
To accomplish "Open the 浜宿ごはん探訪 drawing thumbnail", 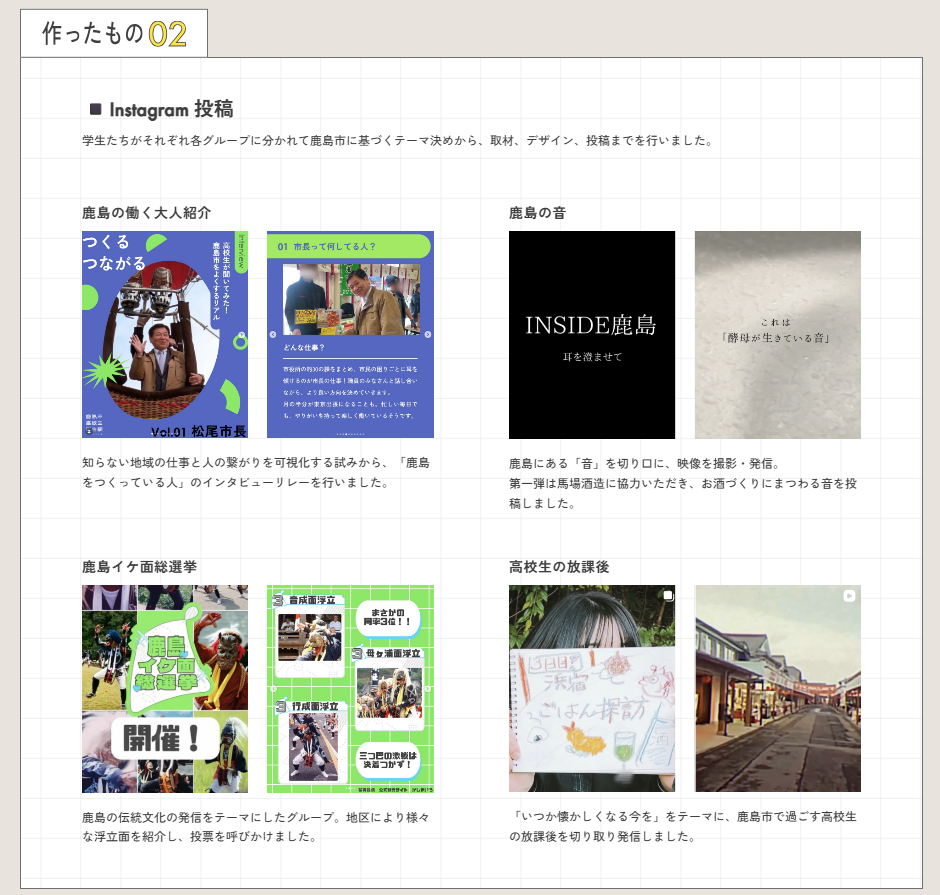I will tap(592, 688).
